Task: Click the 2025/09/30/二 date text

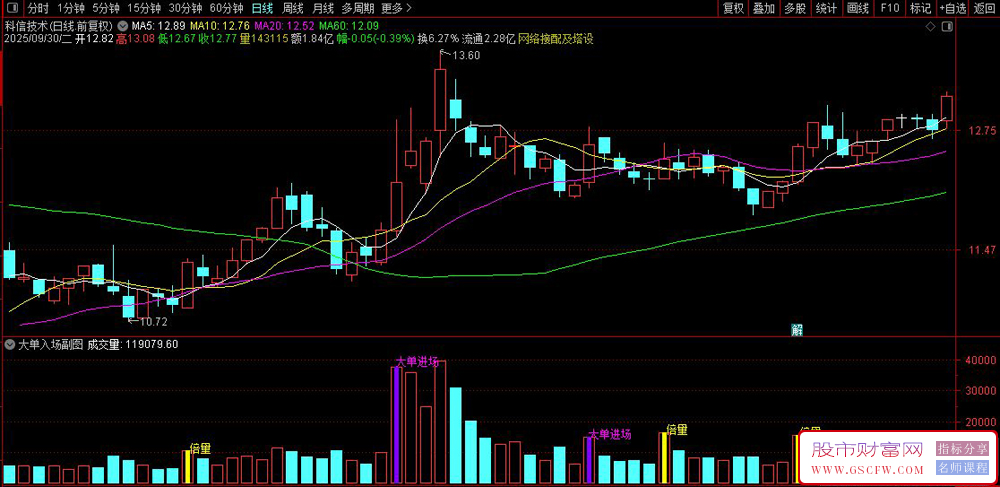Action: tap(37, 38)
